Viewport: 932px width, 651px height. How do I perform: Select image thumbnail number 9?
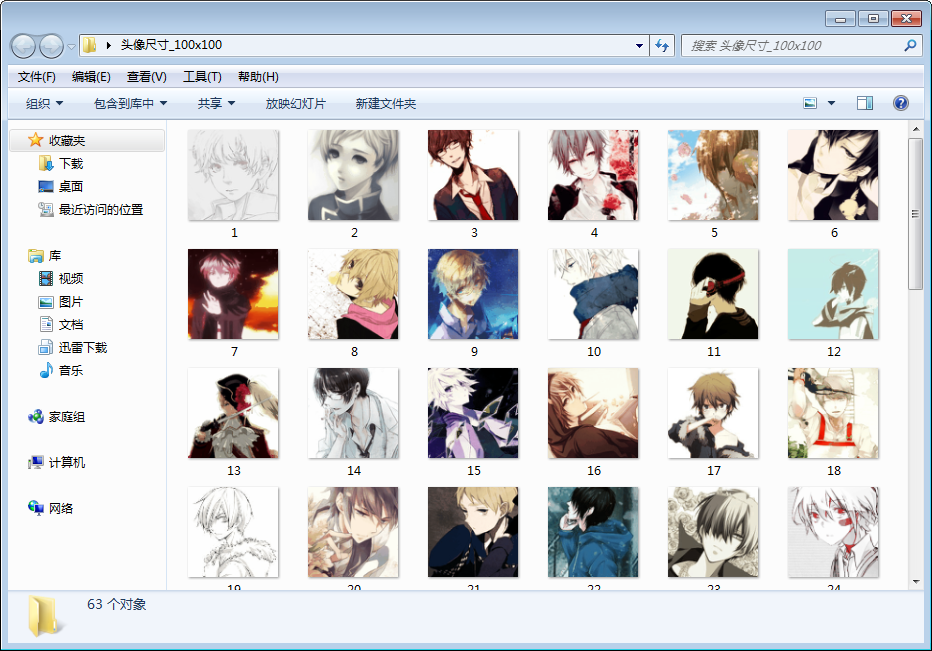473,294
